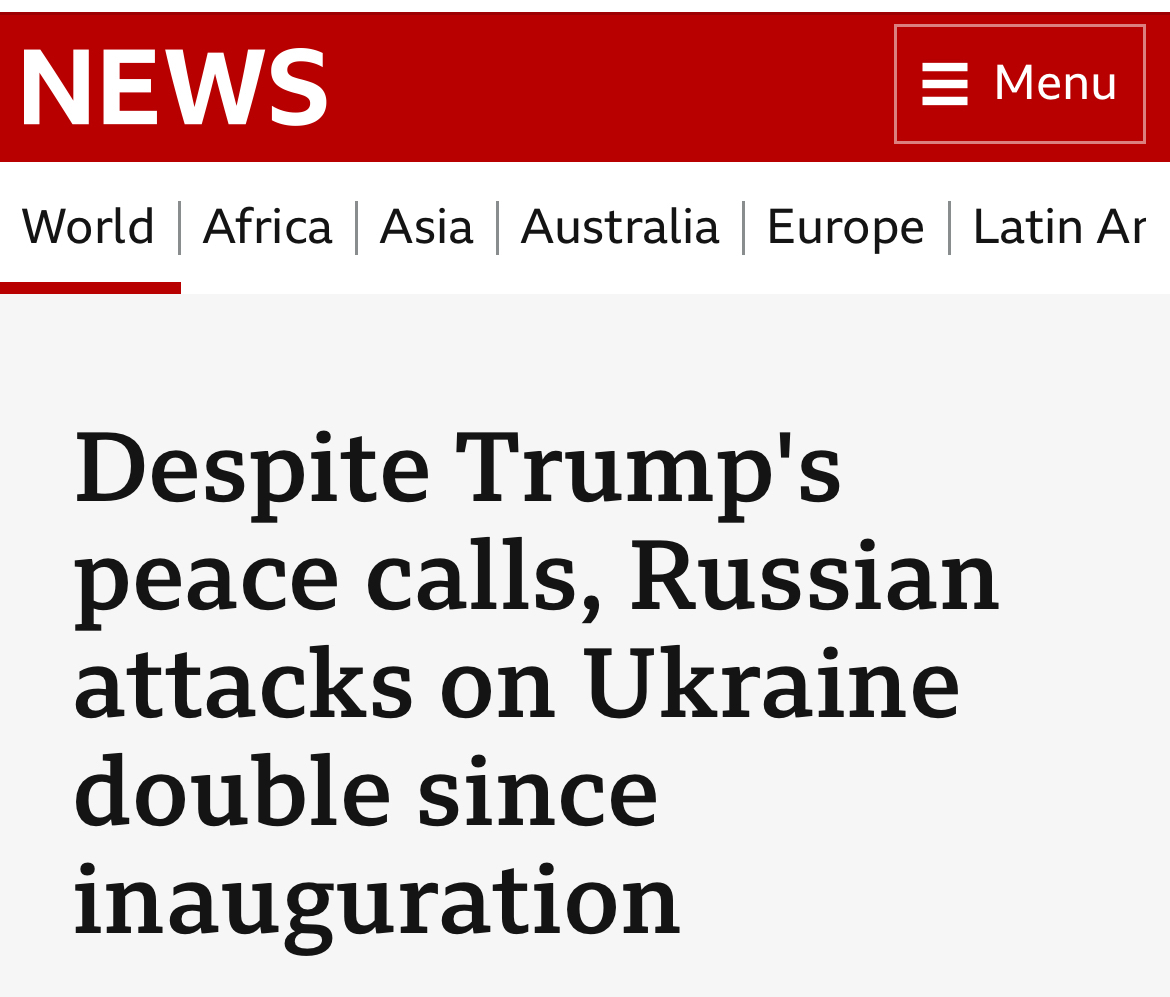The height and width of the screenshot is (997, 1170).
Task: Switch to the Africa section
Action: [267, 226]
